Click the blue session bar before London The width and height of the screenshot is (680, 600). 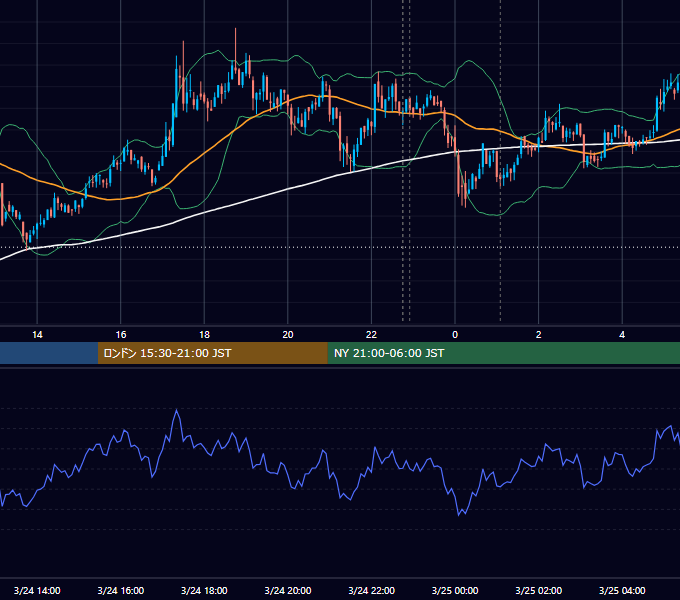pyautogui.click(x=49, y=353)
